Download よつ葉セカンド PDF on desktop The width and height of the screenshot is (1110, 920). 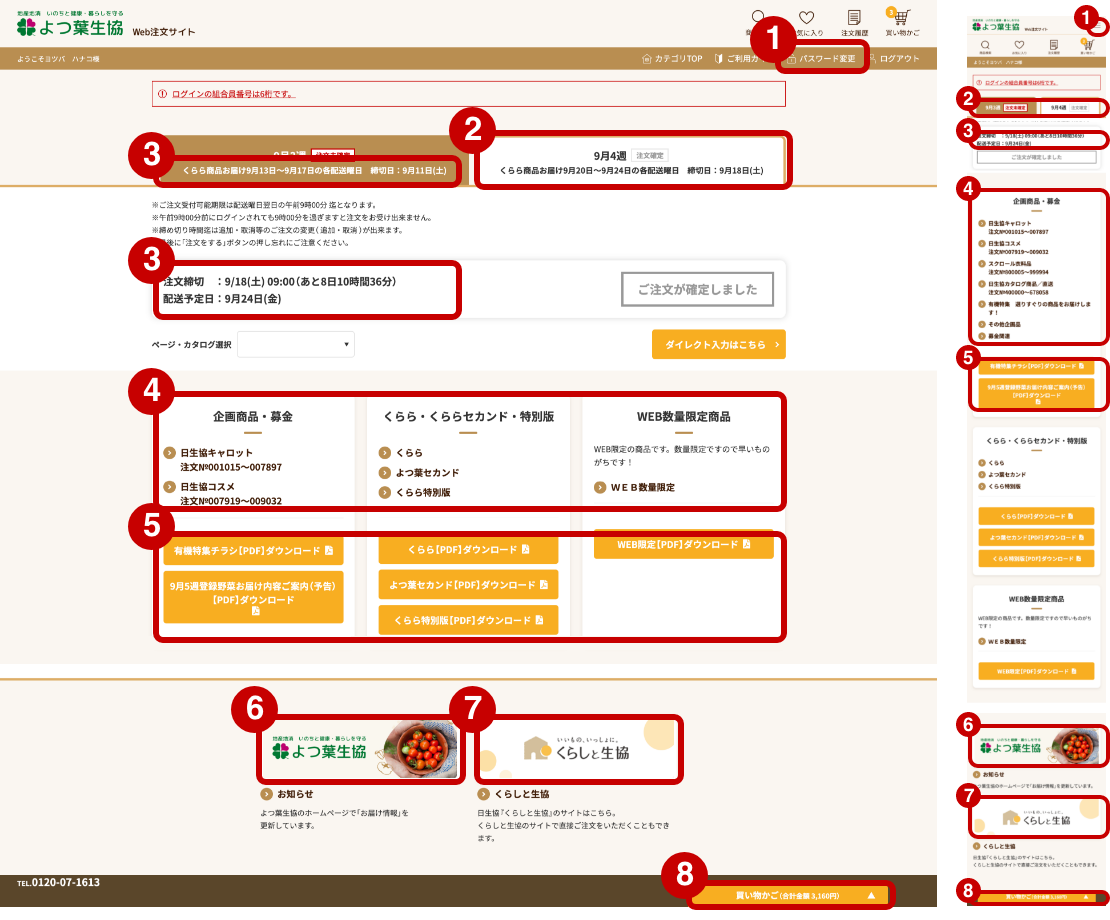tap(468, 585)
